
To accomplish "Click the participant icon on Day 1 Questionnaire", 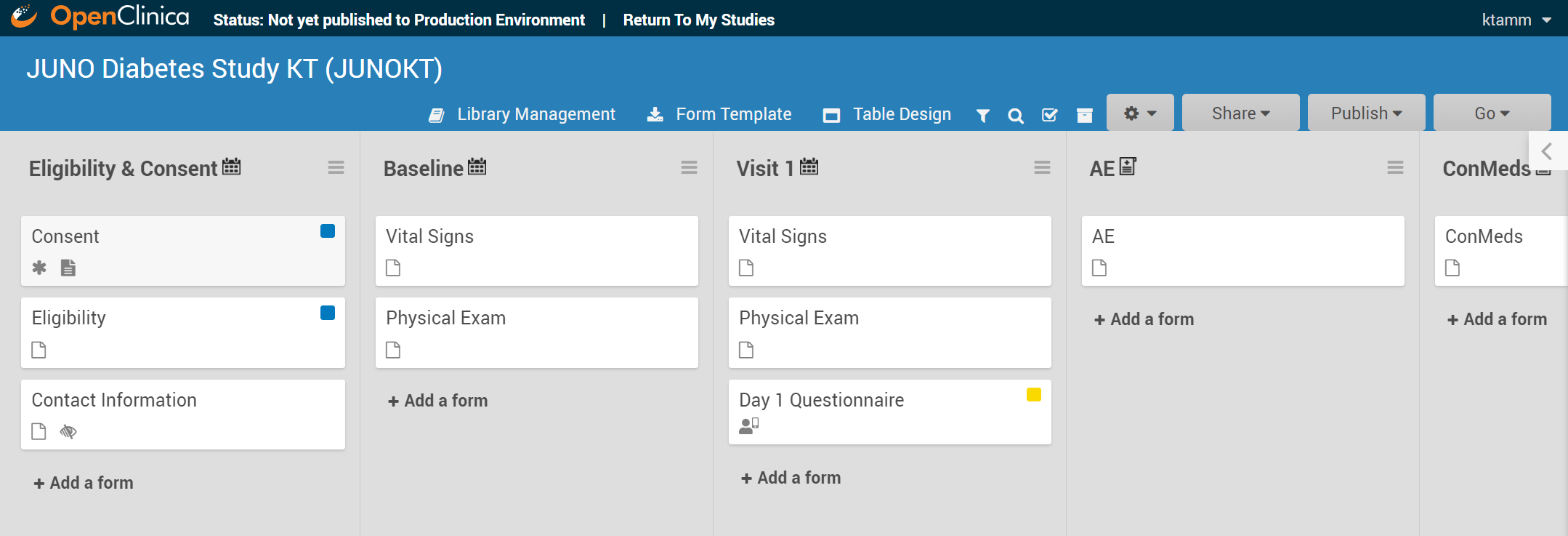I will 748,425.
